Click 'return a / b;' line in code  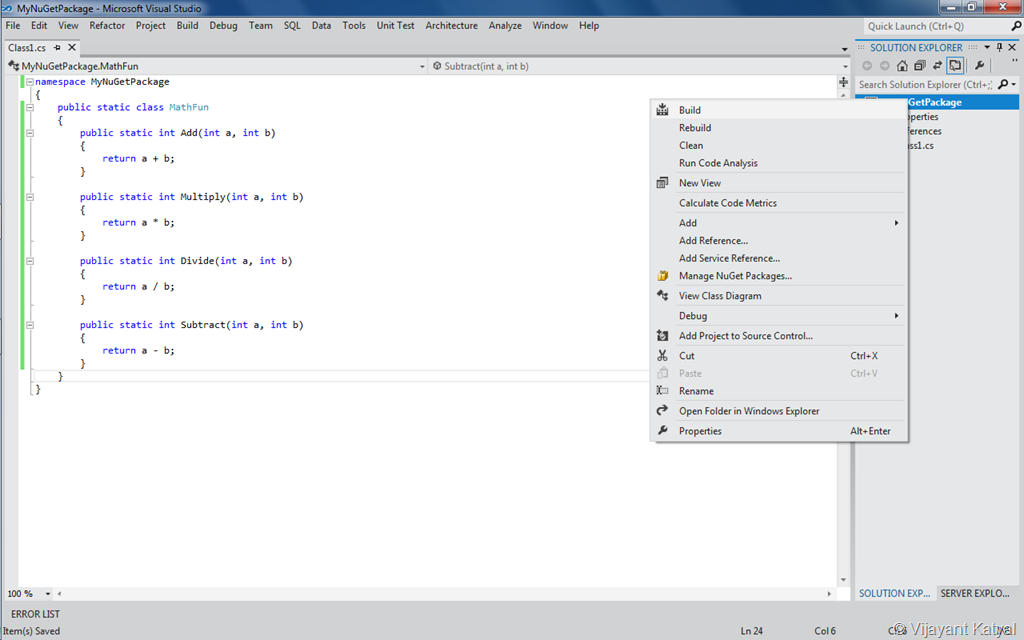(138, 286)
